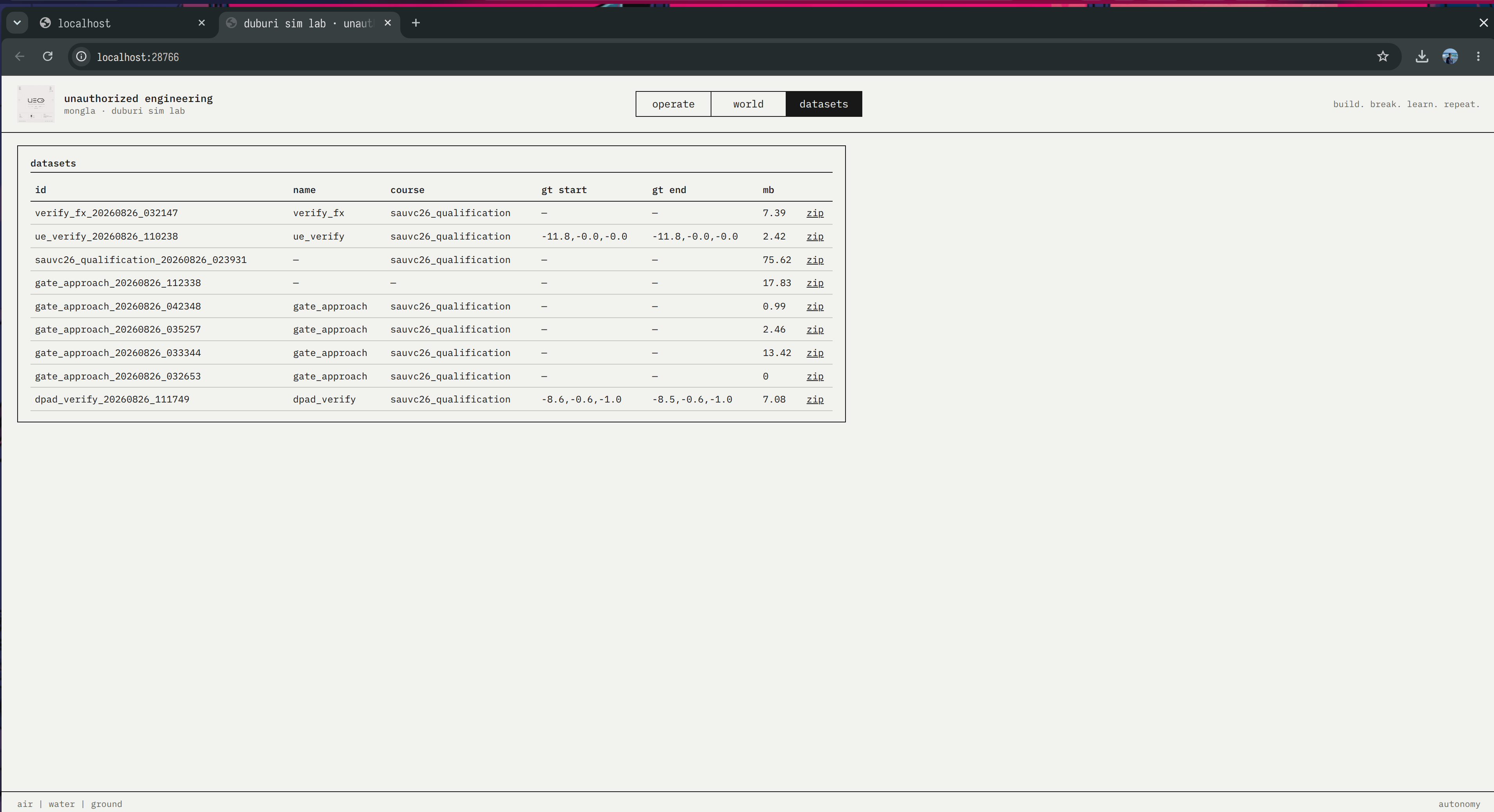This screenshot has width=1494, height=812.
Task: Click the build. break. learn. repeat. tagline
Action: (x=1406, y=104)
